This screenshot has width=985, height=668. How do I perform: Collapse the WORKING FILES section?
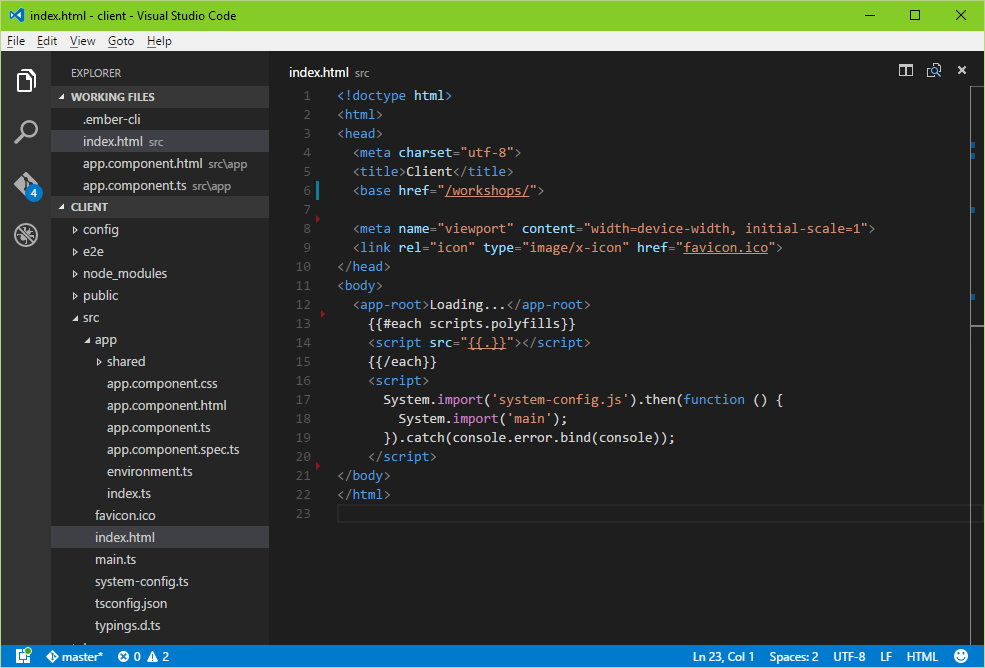[x=160, y=97]
